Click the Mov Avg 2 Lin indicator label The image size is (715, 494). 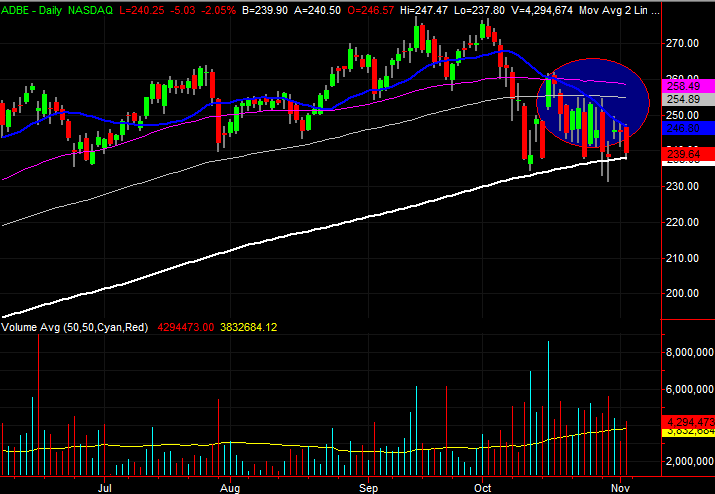[x=619, y=10]
